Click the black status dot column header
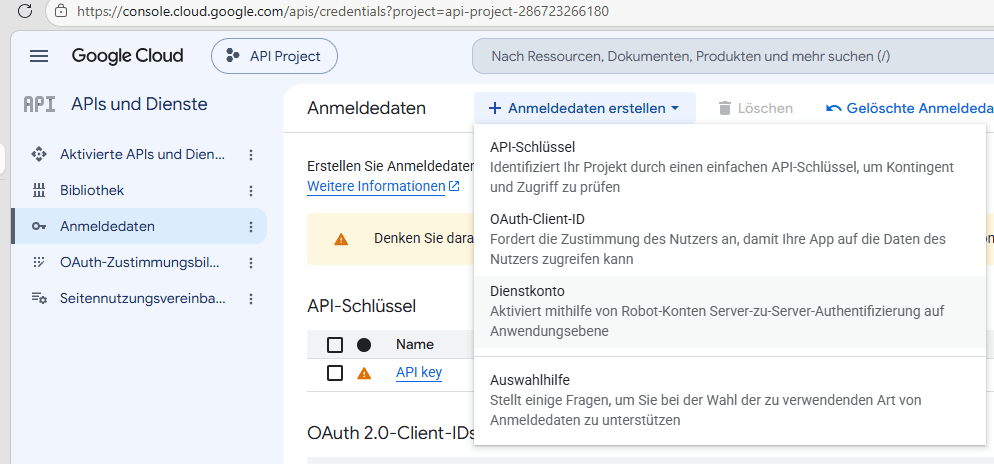The height and width of the screenshot is (464, 994). 364,345
